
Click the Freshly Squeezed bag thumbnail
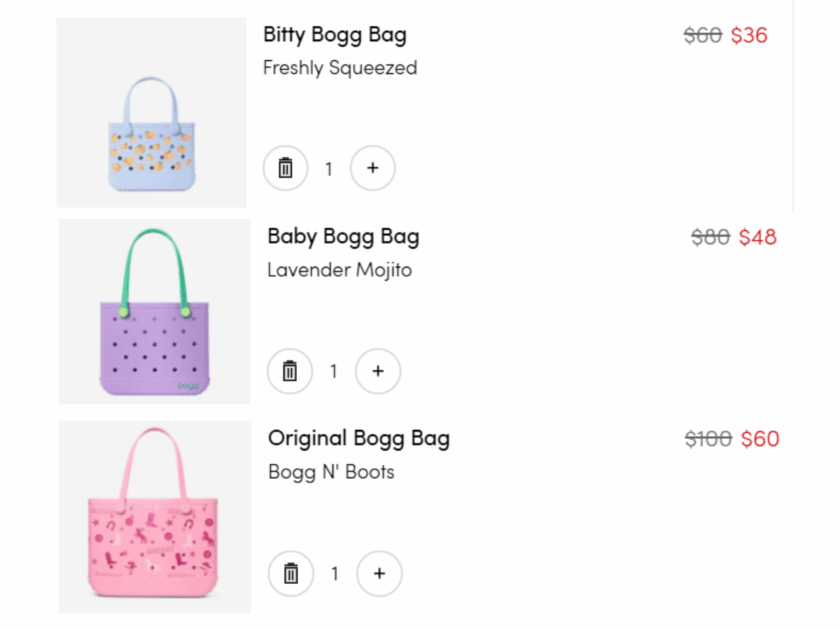pos(150,113)
